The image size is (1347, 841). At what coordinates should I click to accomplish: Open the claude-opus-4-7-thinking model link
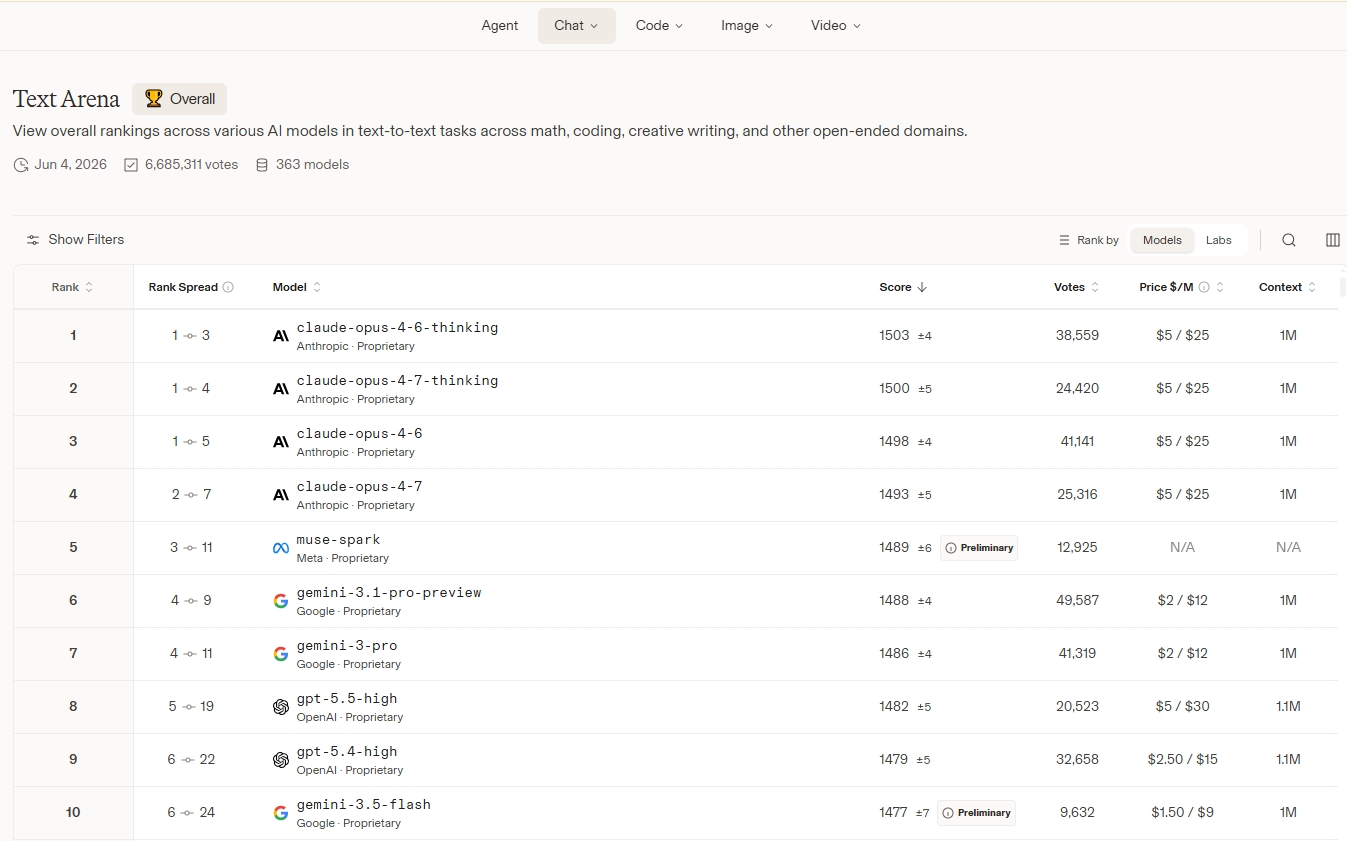(x=397, y=381)
